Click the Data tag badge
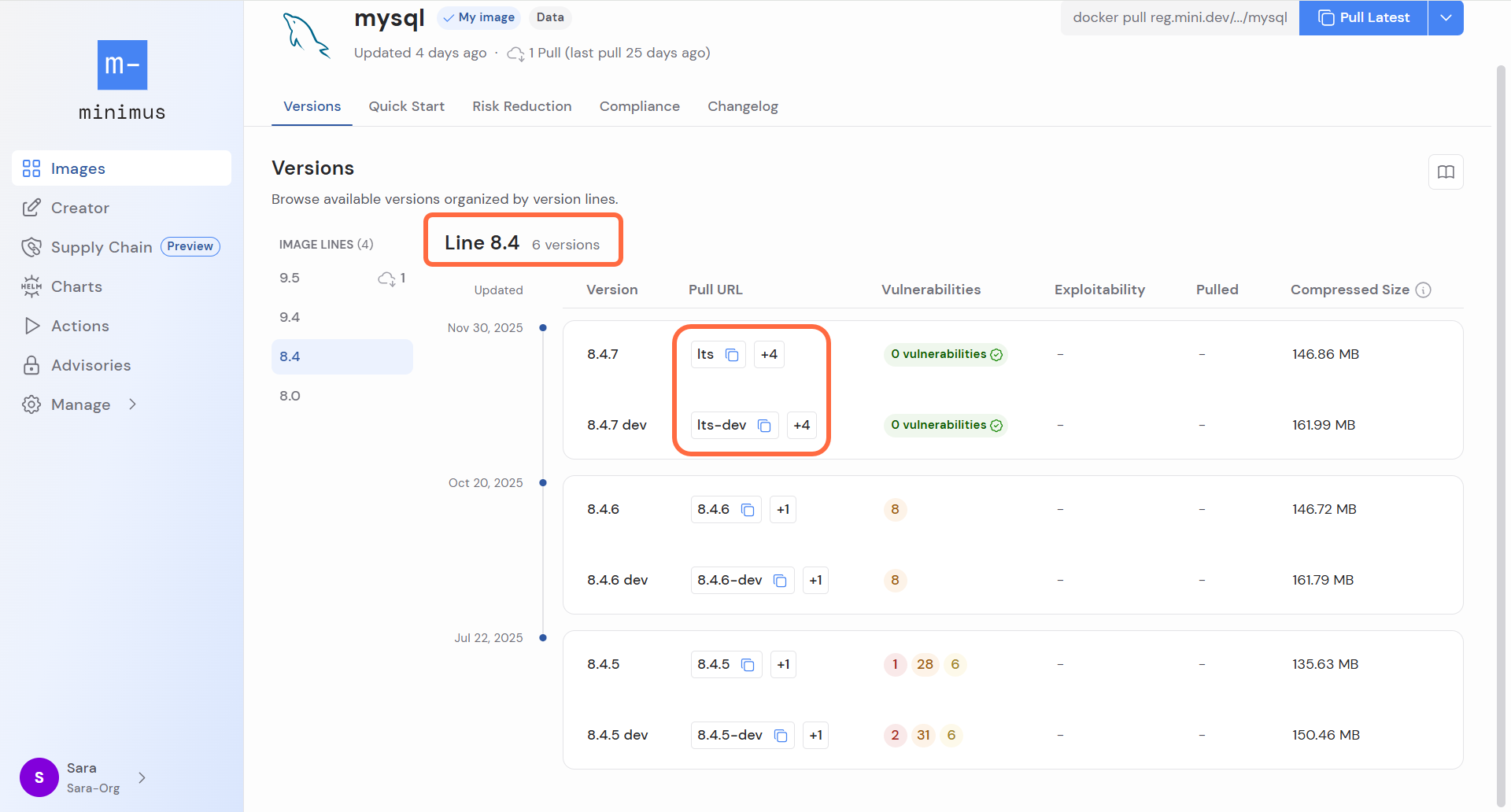 pos(550,17)
